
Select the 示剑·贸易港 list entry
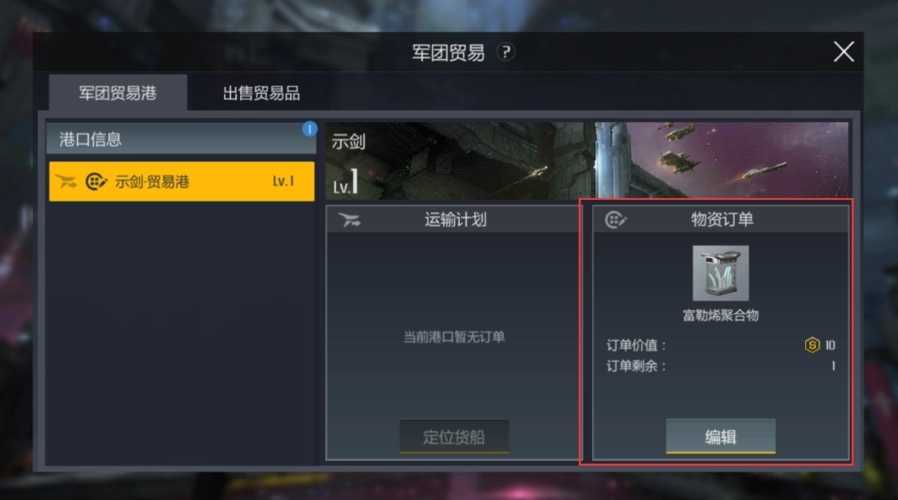182,182
